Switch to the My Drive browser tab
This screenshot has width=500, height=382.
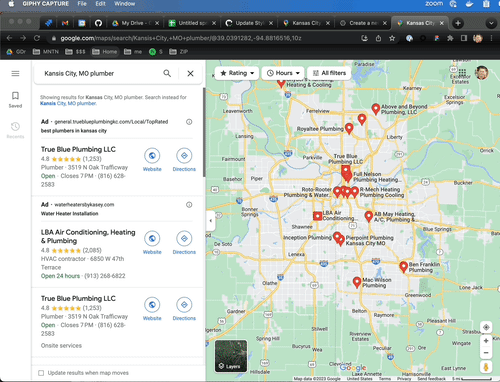tap(136, 23)
